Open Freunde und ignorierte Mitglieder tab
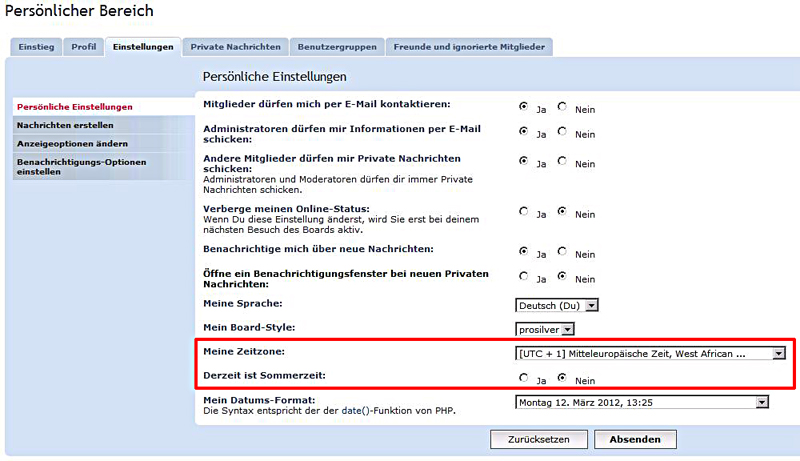The height and width of the screenshot is (461, 800). 469,47
